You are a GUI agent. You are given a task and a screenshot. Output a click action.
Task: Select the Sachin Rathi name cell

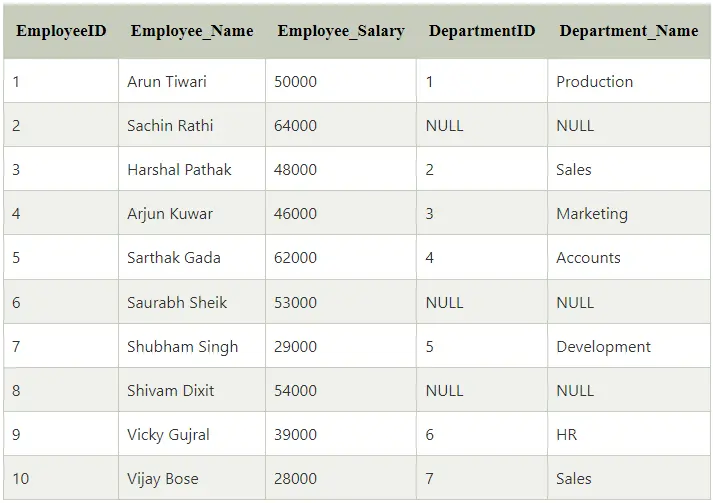click(192, 125)
